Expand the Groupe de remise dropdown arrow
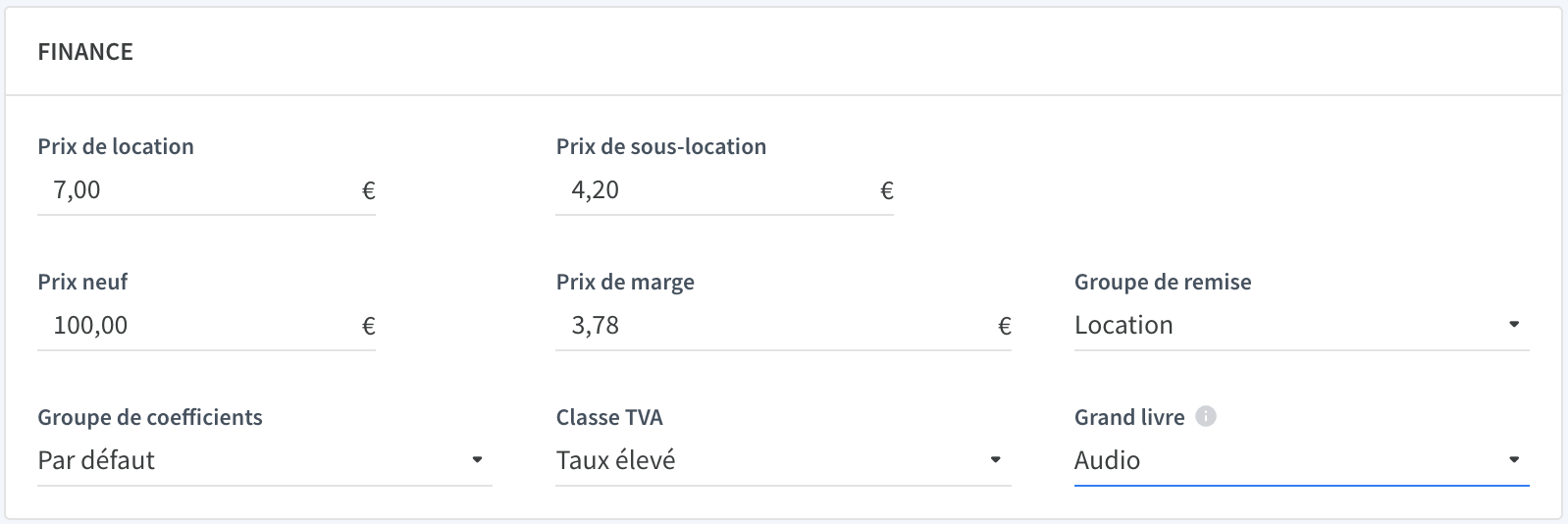Image resolution: width=1568 pixels, height=524 pixels. tap(1514, 324)
